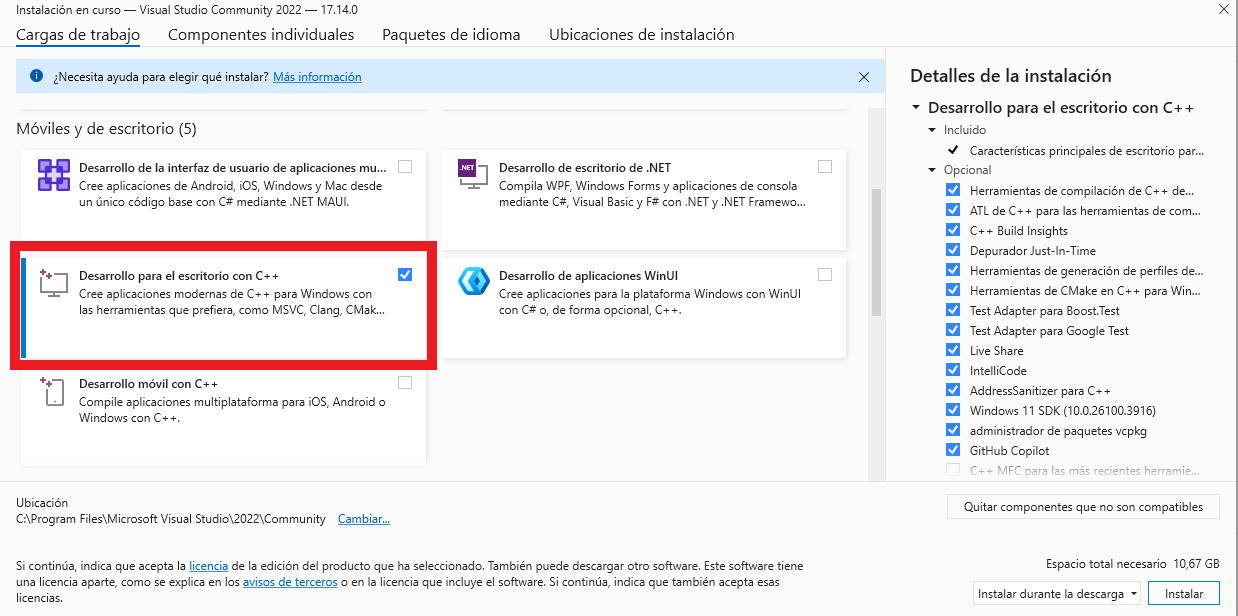The width and height of the screenshot is (1238, 616).
Task: Click the Detalles de la instalación heading
Action: tap(1011, 76)
